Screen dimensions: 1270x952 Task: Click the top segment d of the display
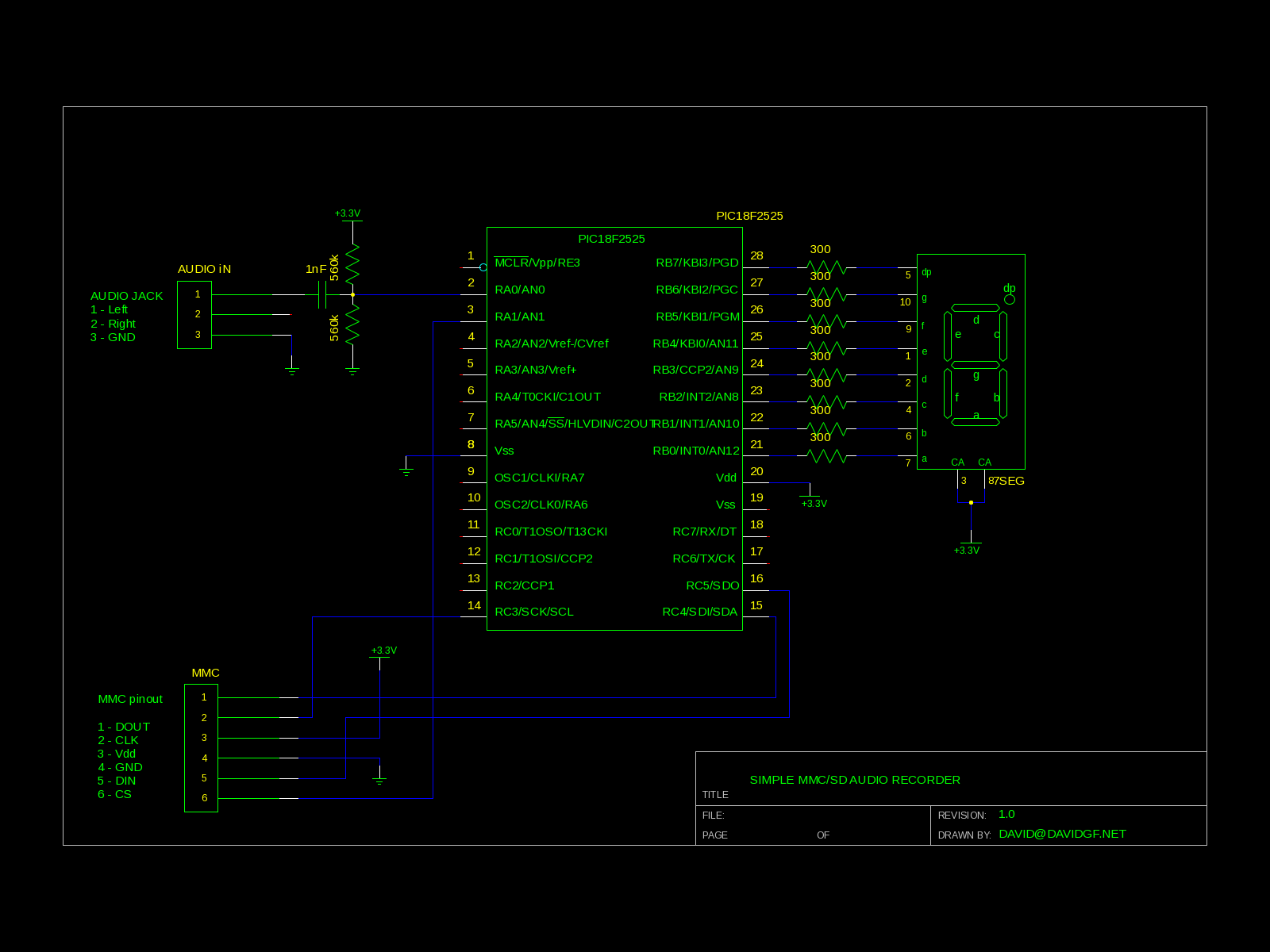pyautogui.click(x=976, y=308)
